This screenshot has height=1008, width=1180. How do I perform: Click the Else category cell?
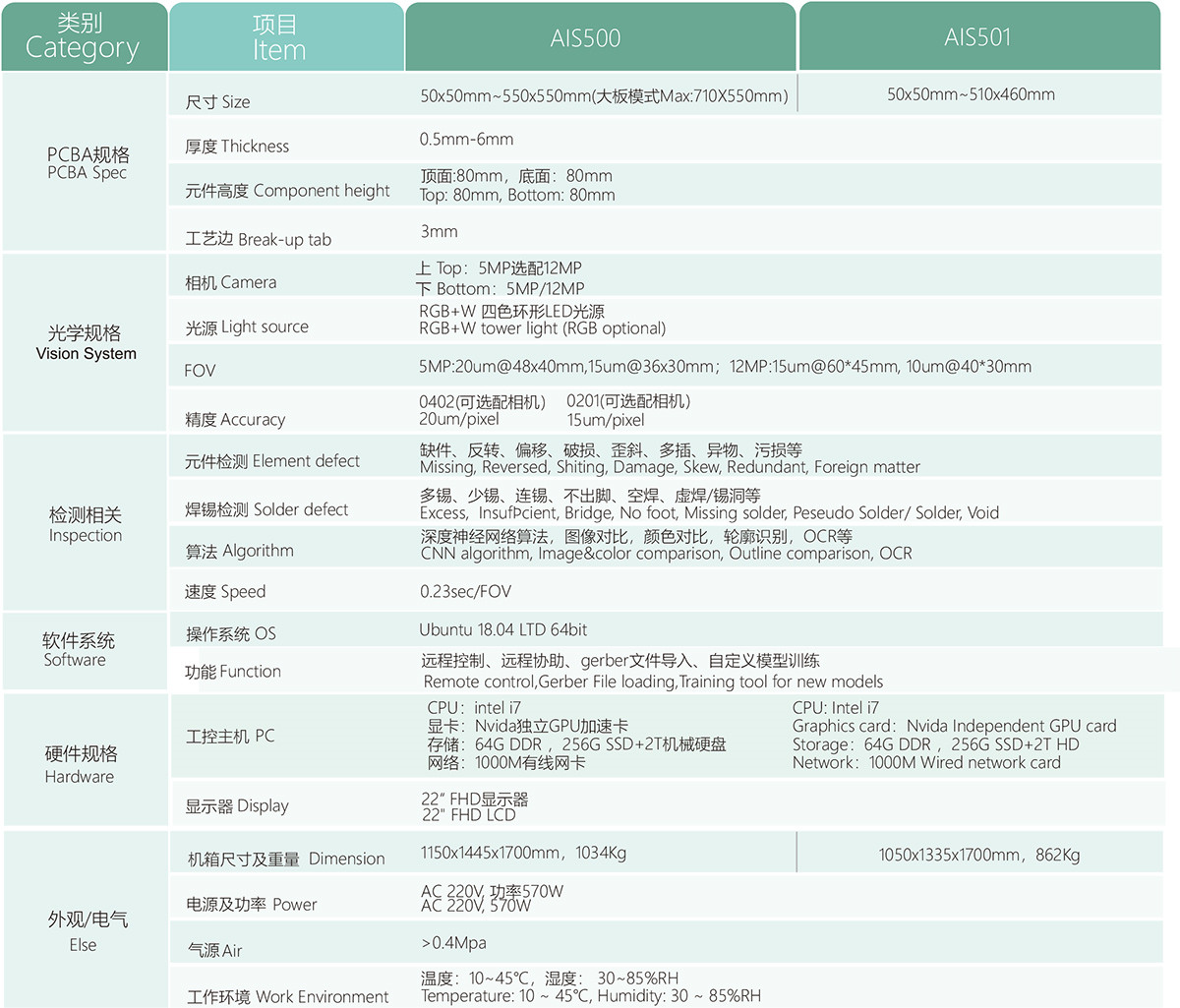coord(86,919)
